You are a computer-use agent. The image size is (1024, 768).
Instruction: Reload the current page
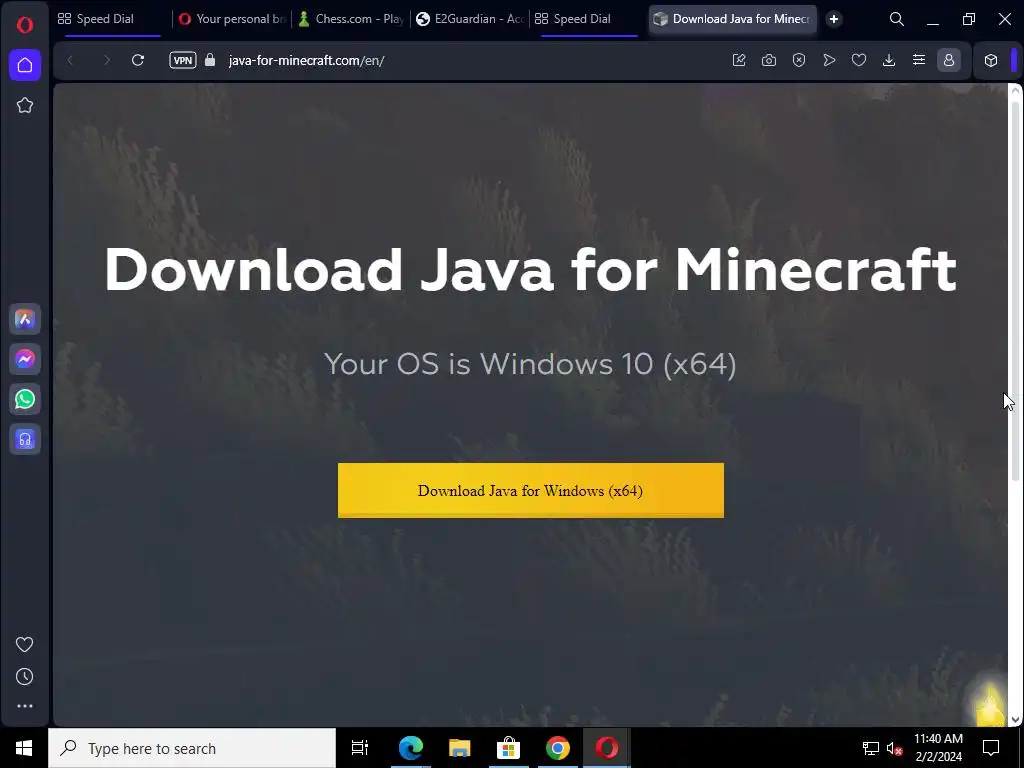click(x=138, y=60)
